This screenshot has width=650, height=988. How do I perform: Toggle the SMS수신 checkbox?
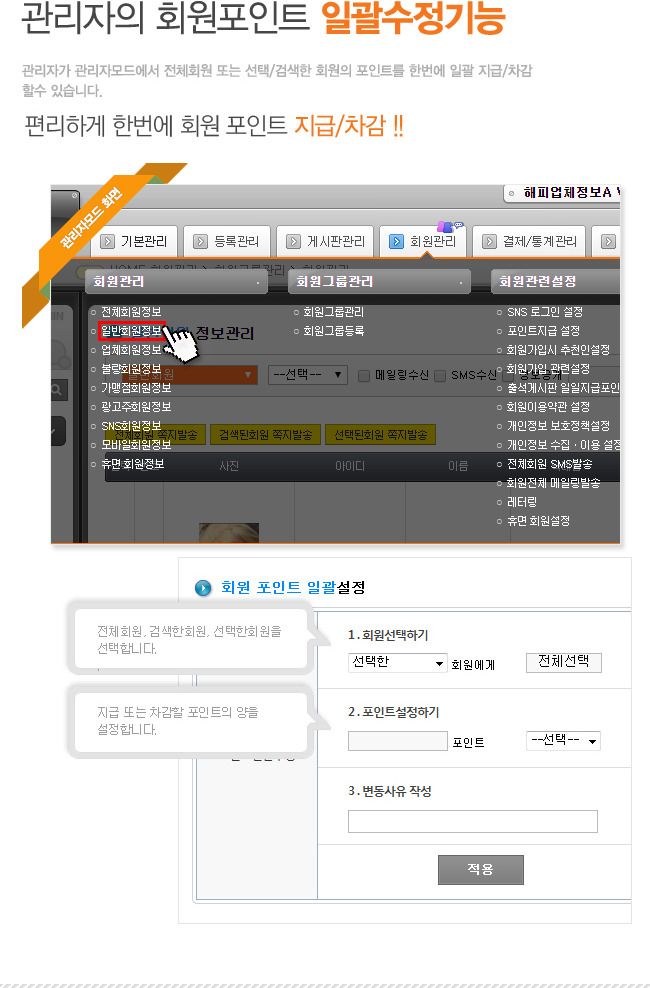(x=440, y=376)
